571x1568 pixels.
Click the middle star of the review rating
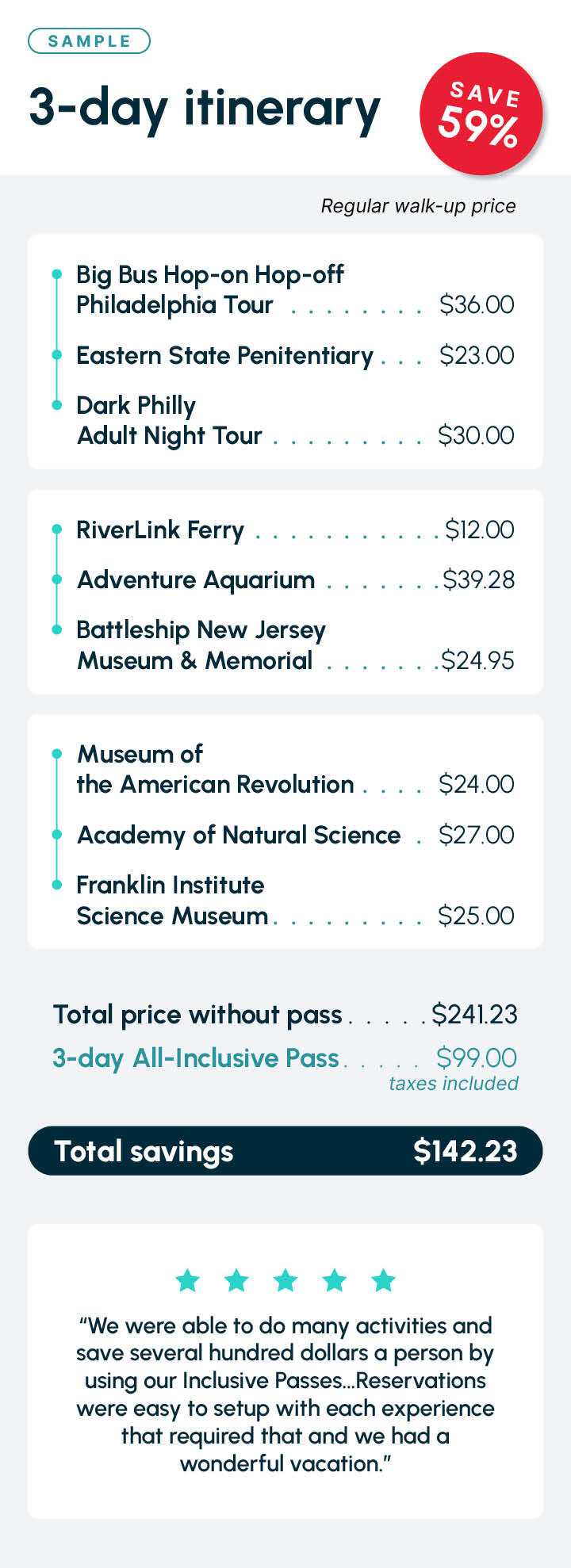coord(285,1279)
